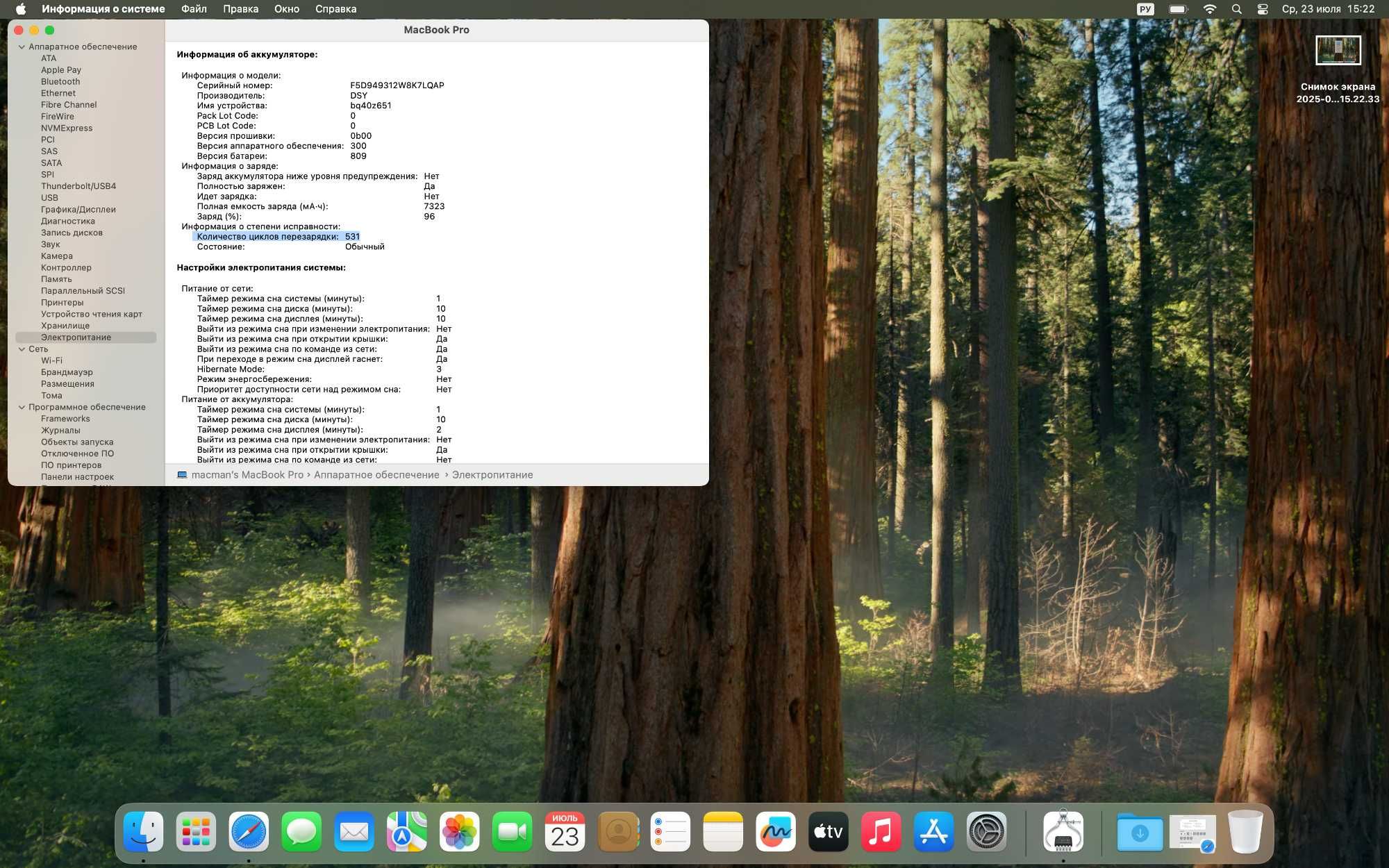The width and height of the screenshot is (1389, 868).
Task: Click Состояние value Обычный
Action: (365, 247)
